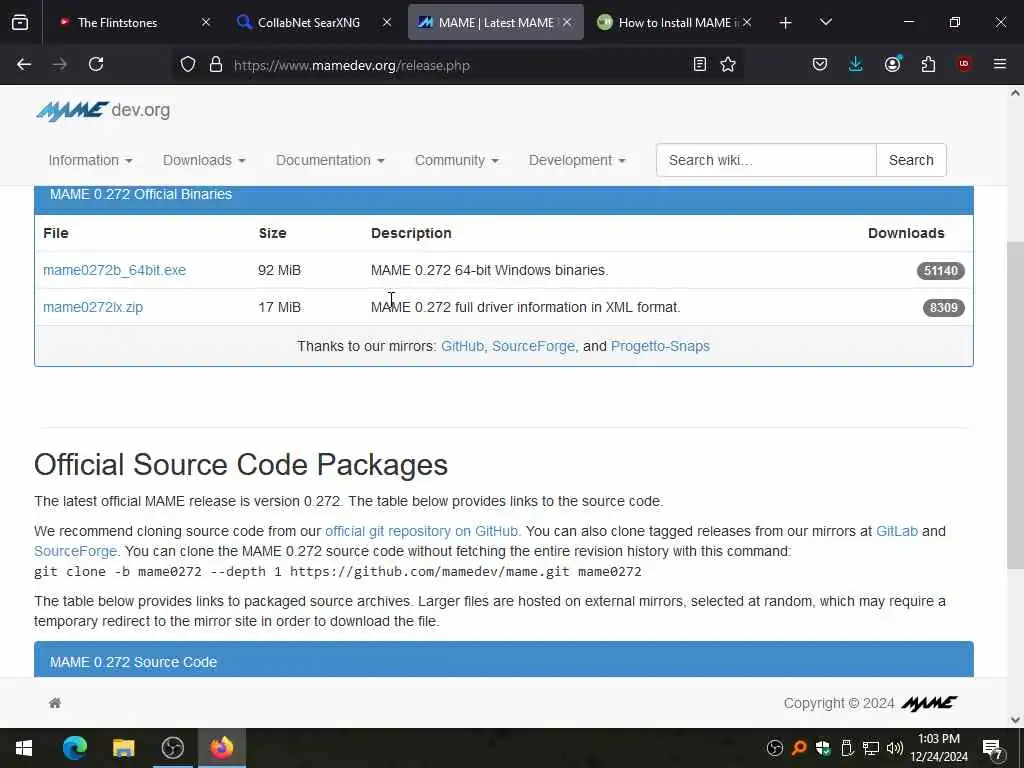
Task: Click the scrollbar up arrow
Action: point(1015,93)
